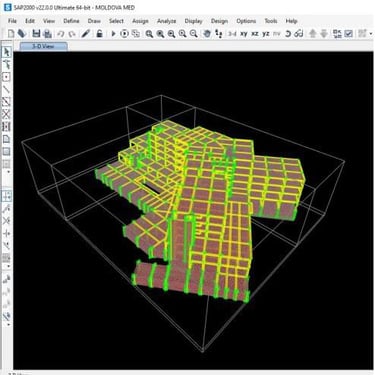The height and width of the screenshot is (375, 375).
Task: Click the Move Up in List arrow
Action: pos(313,34)
